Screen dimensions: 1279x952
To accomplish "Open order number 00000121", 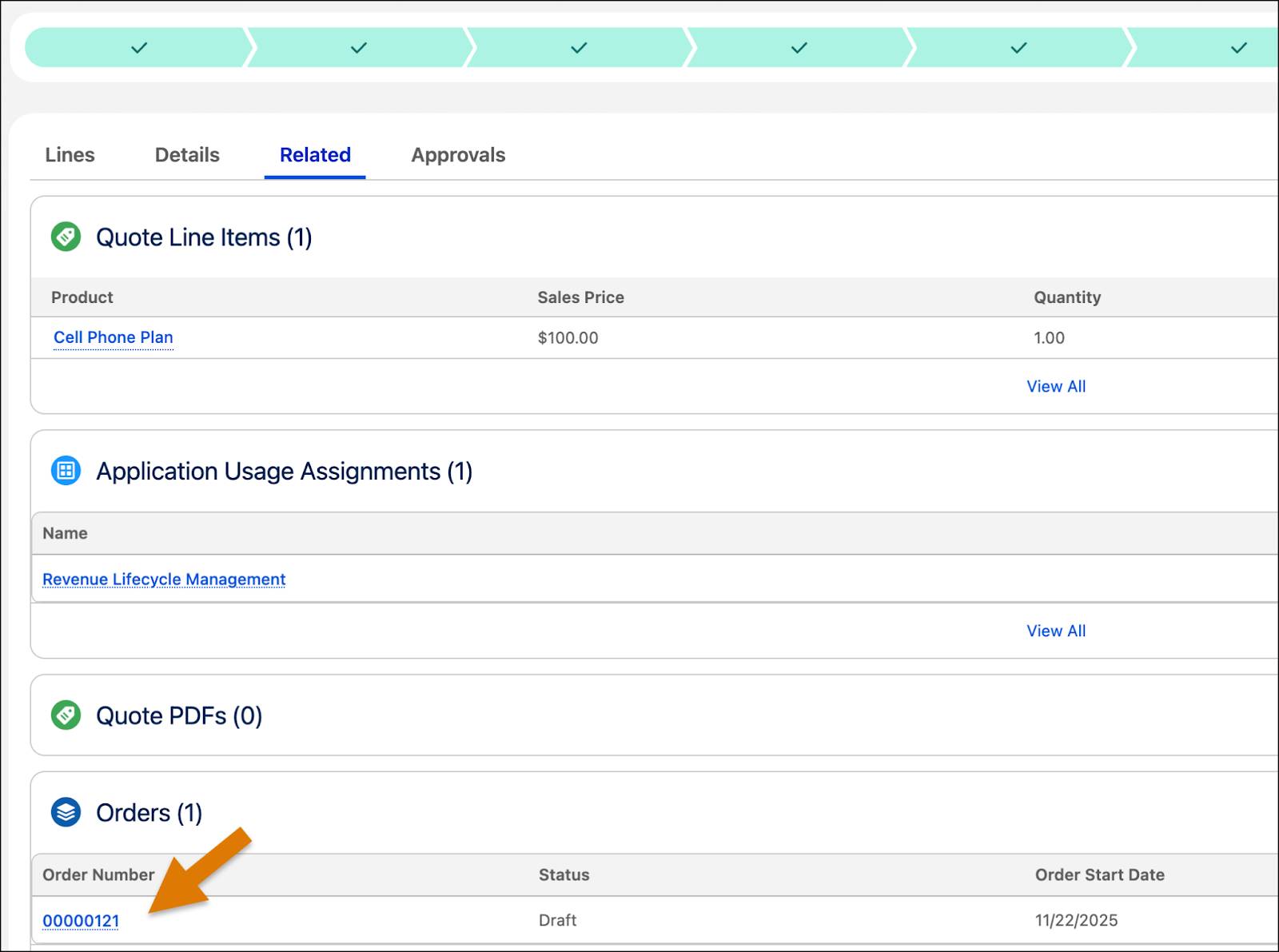I will coord(81,921).
